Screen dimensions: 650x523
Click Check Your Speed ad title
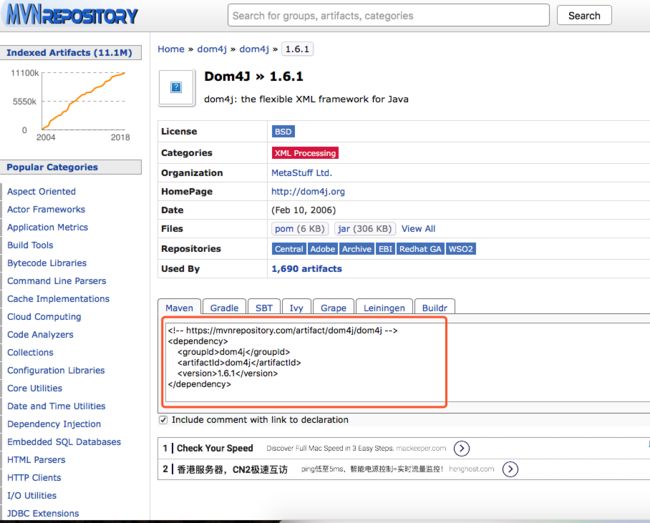[x=215, y=448]
